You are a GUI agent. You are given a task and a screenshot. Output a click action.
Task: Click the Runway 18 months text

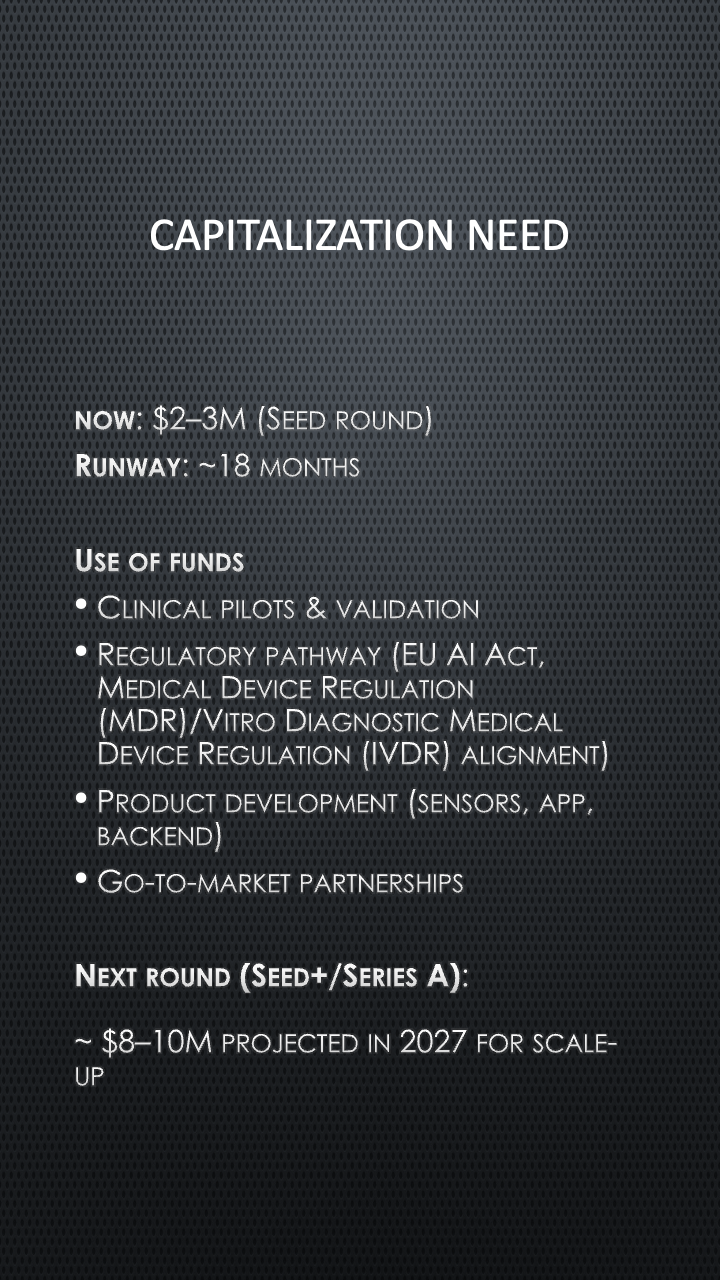(217, 467)
